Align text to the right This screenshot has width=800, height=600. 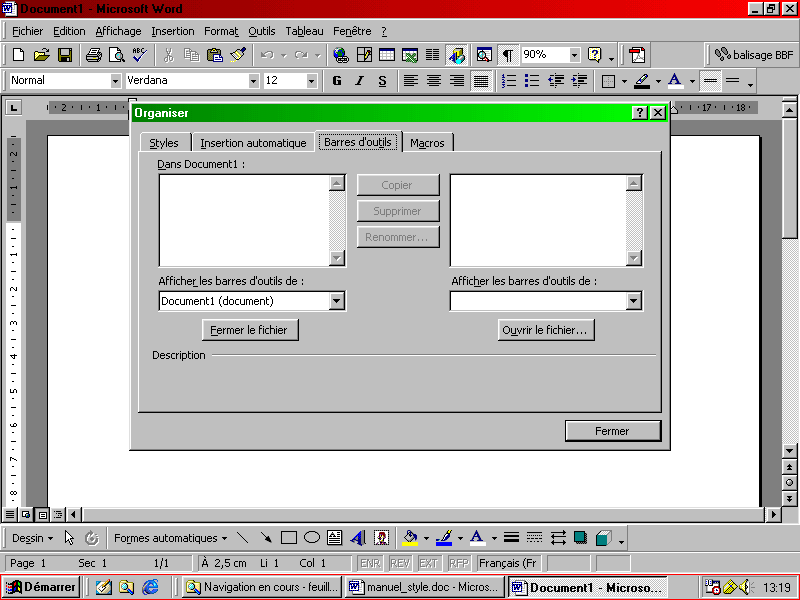point(457,81)
